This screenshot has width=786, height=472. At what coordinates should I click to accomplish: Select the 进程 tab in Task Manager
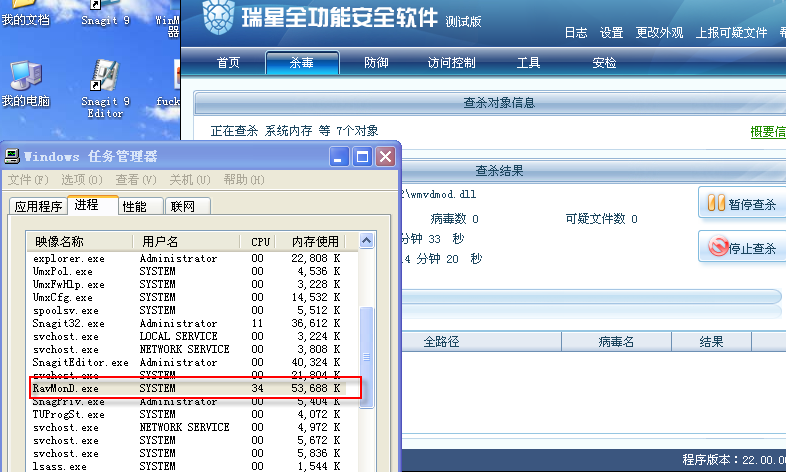[93, 204]
